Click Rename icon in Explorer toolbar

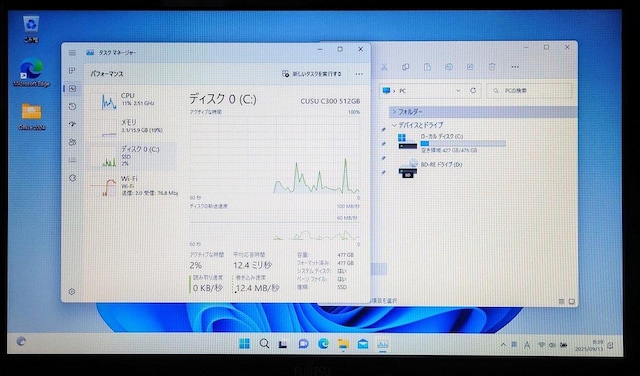[449, 67]
